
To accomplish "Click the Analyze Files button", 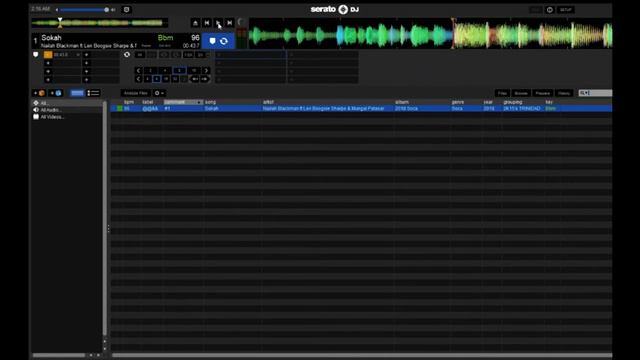I will coord(136,93).
